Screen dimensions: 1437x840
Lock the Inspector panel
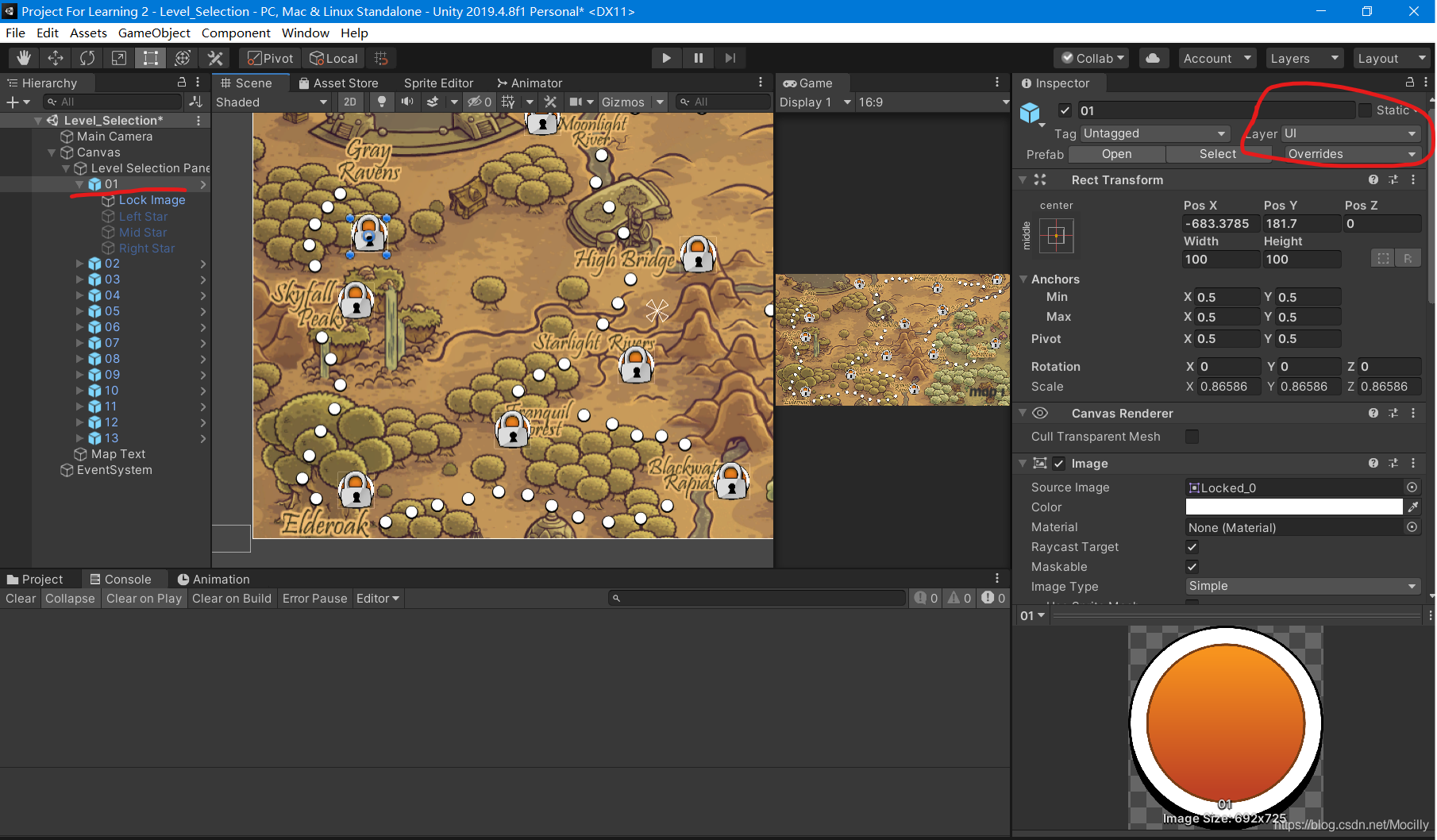pyautogui.click(x=1410, y=82)
